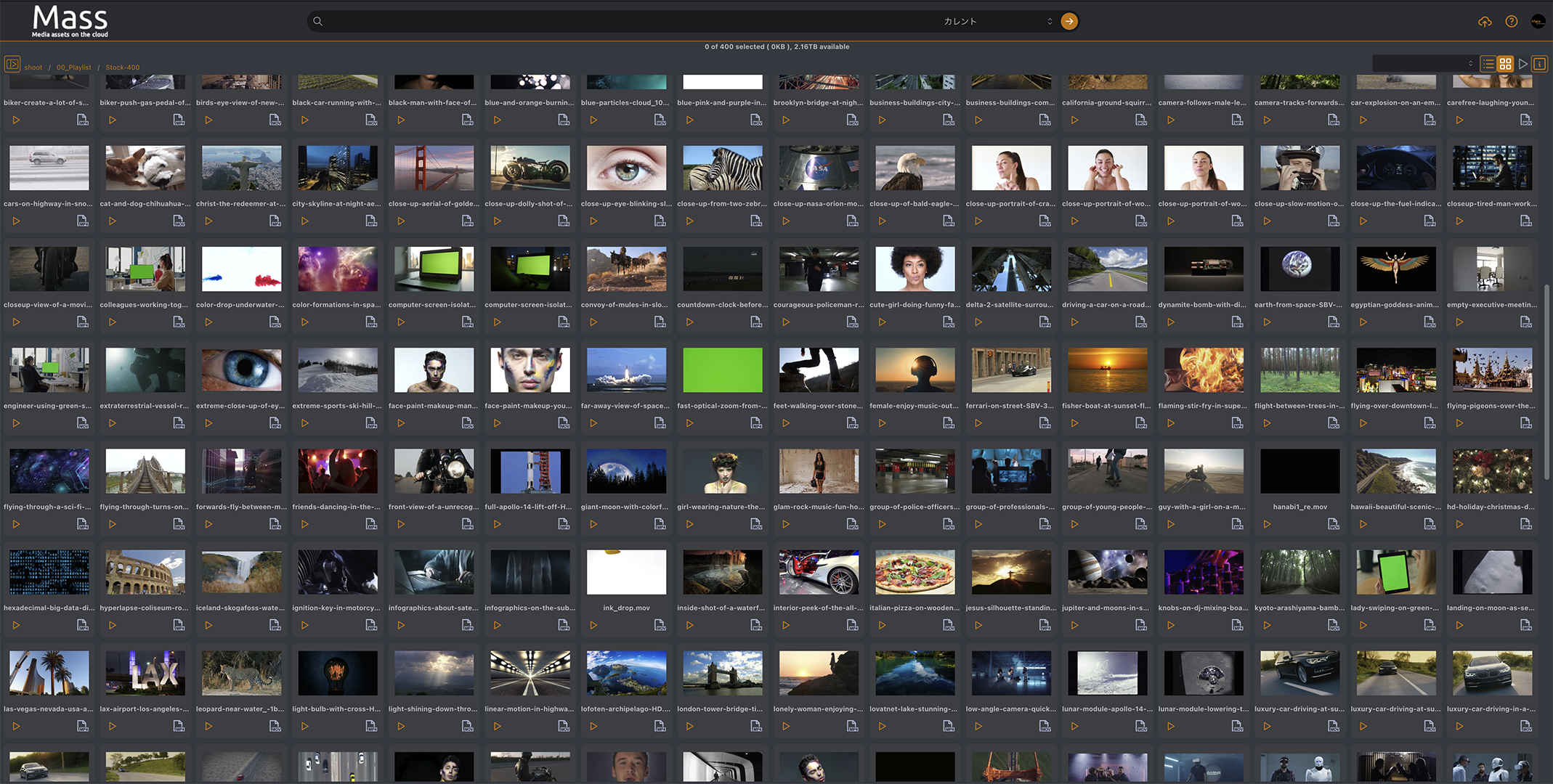Go to shoot breadcrumb folder

click(x=33, y=68)
